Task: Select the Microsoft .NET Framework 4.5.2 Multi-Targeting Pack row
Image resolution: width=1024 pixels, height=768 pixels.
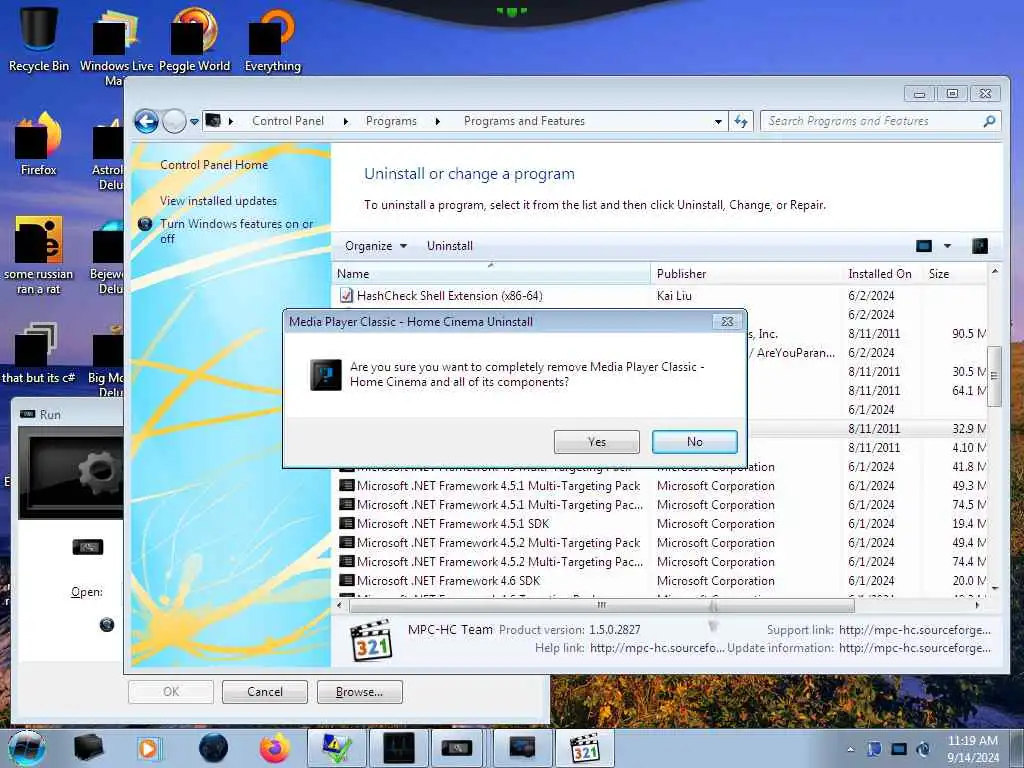Action: 662,543
